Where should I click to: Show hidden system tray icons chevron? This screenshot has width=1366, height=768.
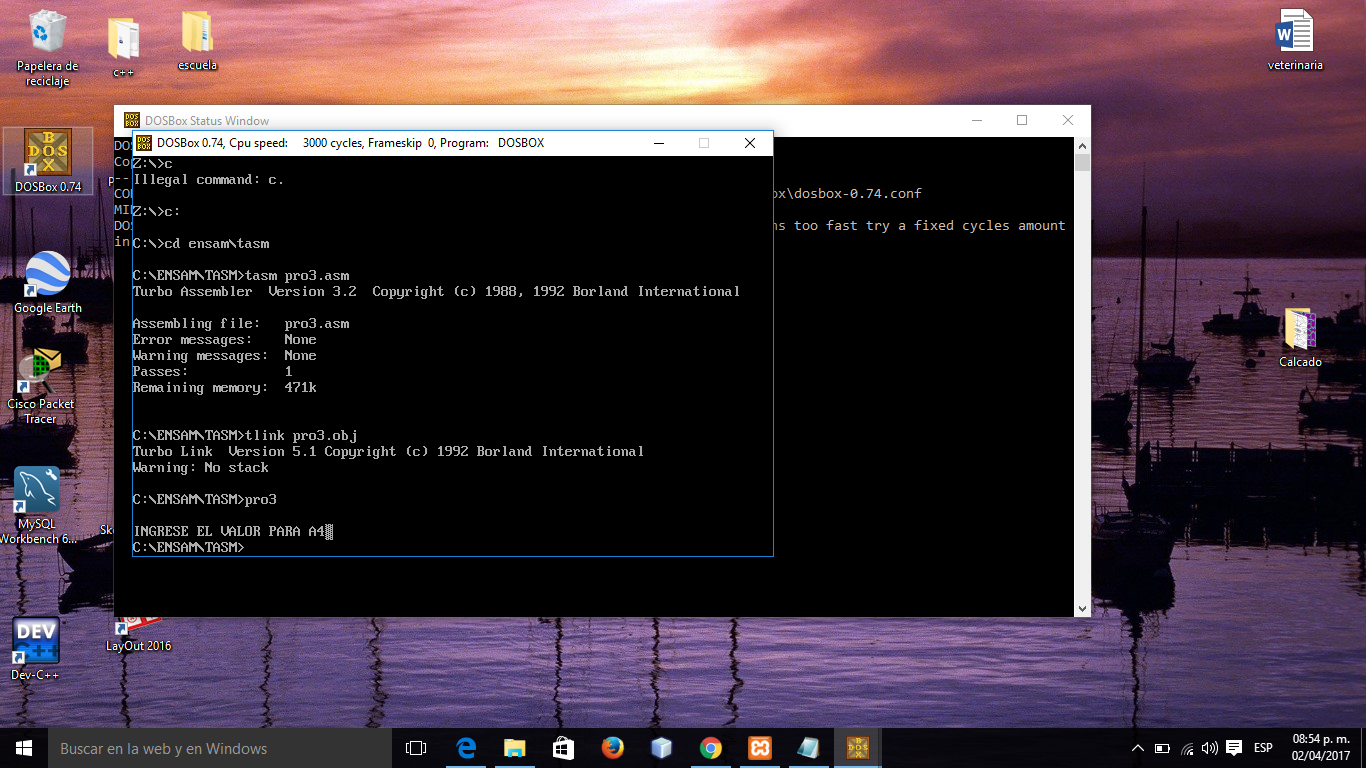pos(1137,748)
